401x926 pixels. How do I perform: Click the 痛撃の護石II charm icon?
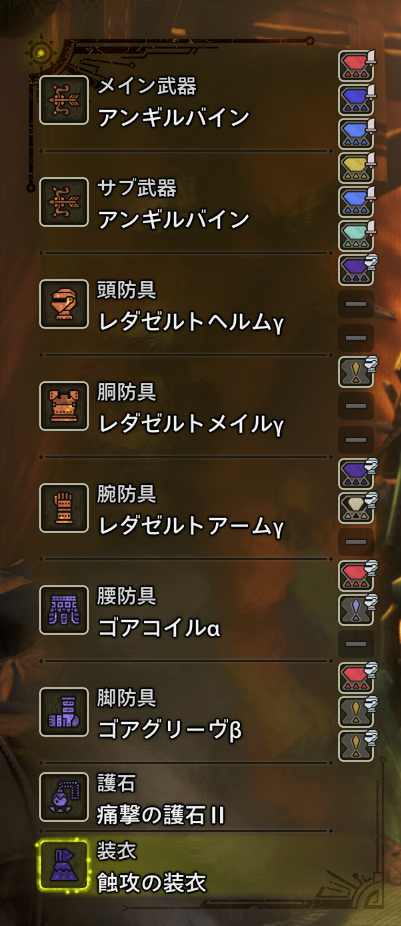point(64,797)
